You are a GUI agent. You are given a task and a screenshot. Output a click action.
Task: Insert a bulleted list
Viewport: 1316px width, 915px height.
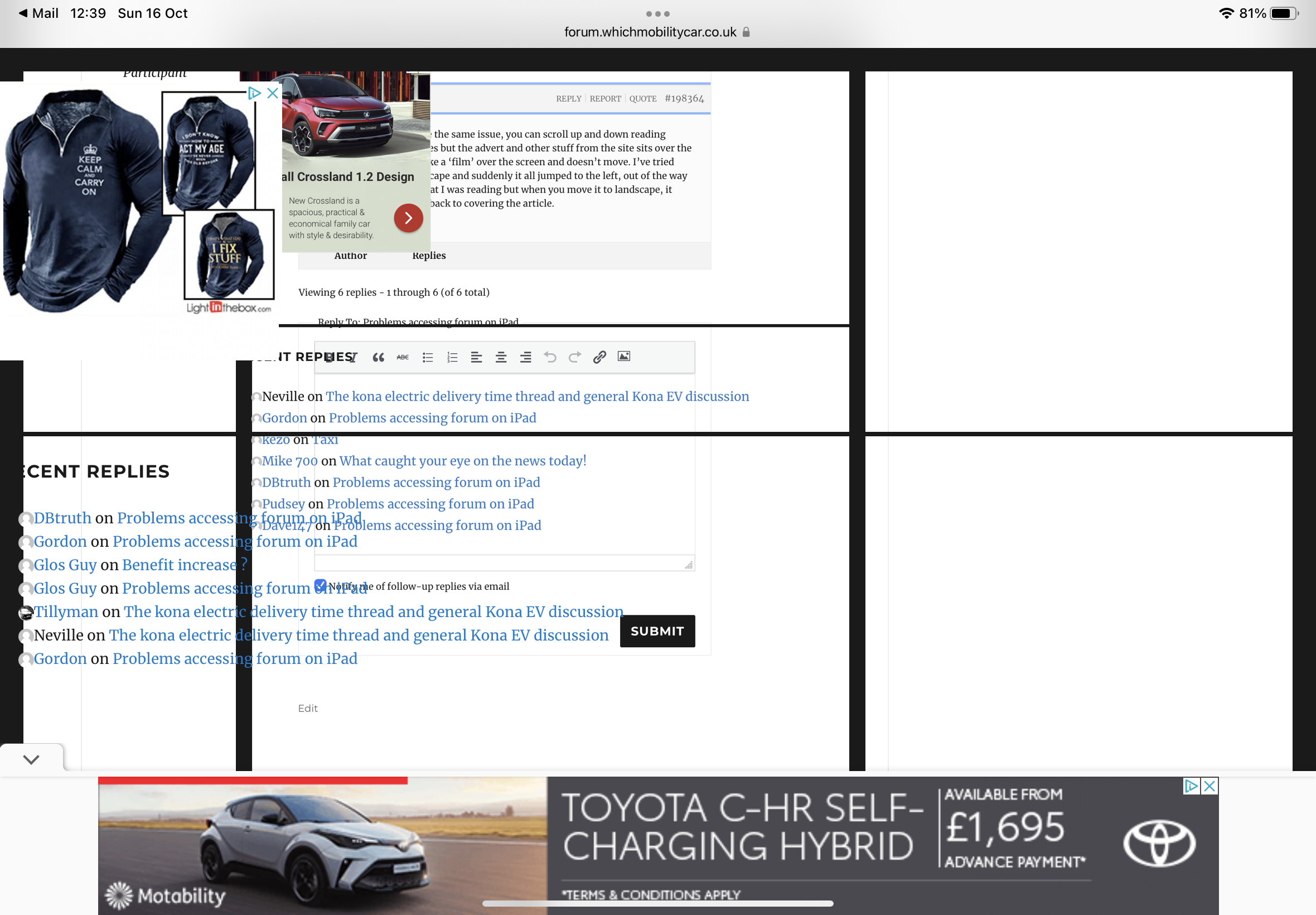point(427,357)
